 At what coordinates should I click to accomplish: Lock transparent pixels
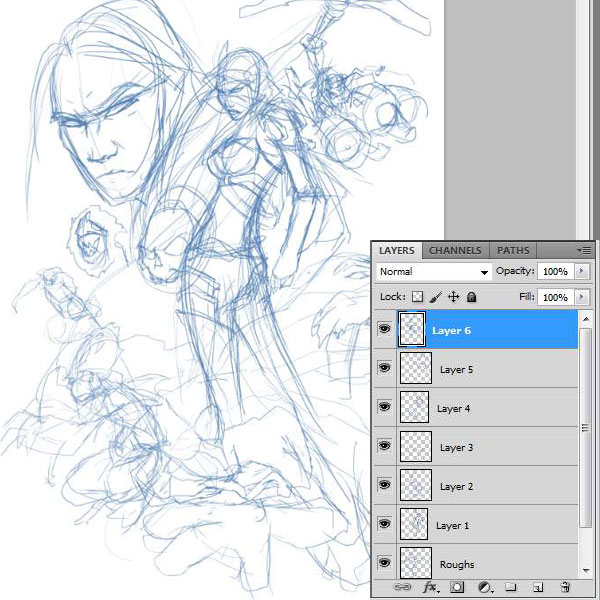(x=417, y=297)
